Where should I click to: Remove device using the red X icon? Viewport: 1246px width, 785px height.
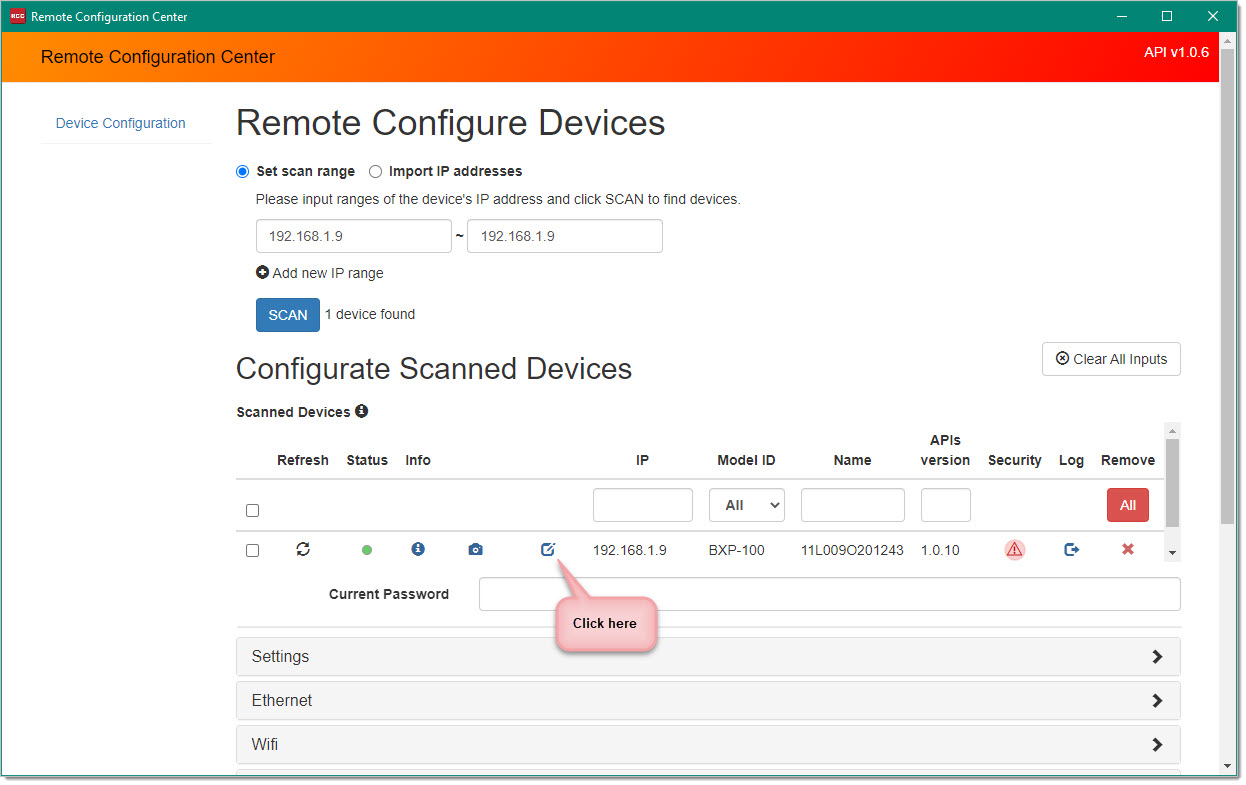(x=1127, y=549)
